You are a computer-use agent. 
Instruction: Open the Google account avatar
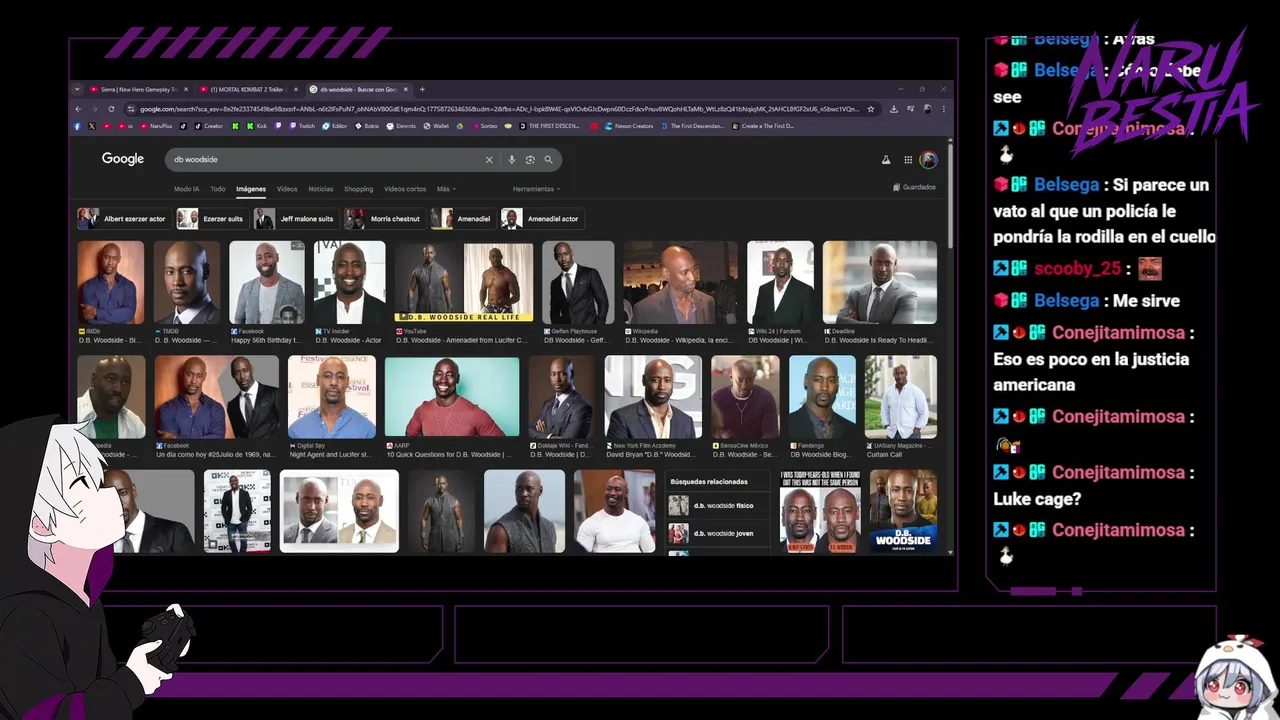(x=929, y=160)
